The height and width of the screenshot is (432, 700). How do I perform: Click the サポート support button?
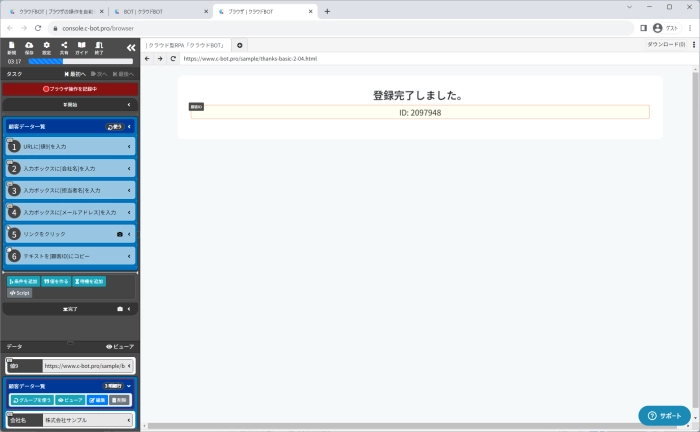coord(664,415)
